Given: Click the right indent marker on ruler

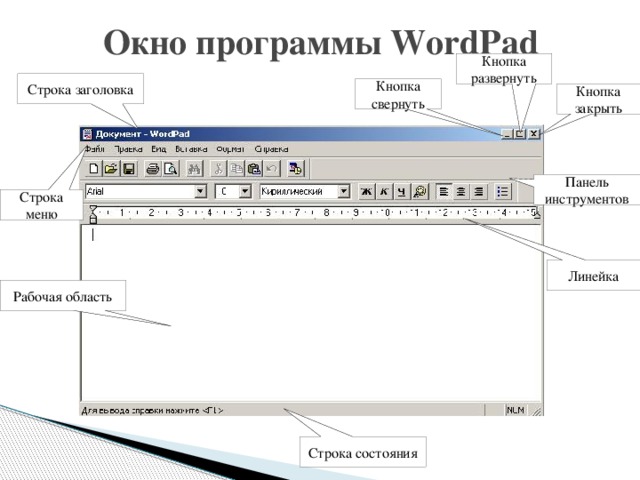Looking at the screenshot, I should point(537,214).
